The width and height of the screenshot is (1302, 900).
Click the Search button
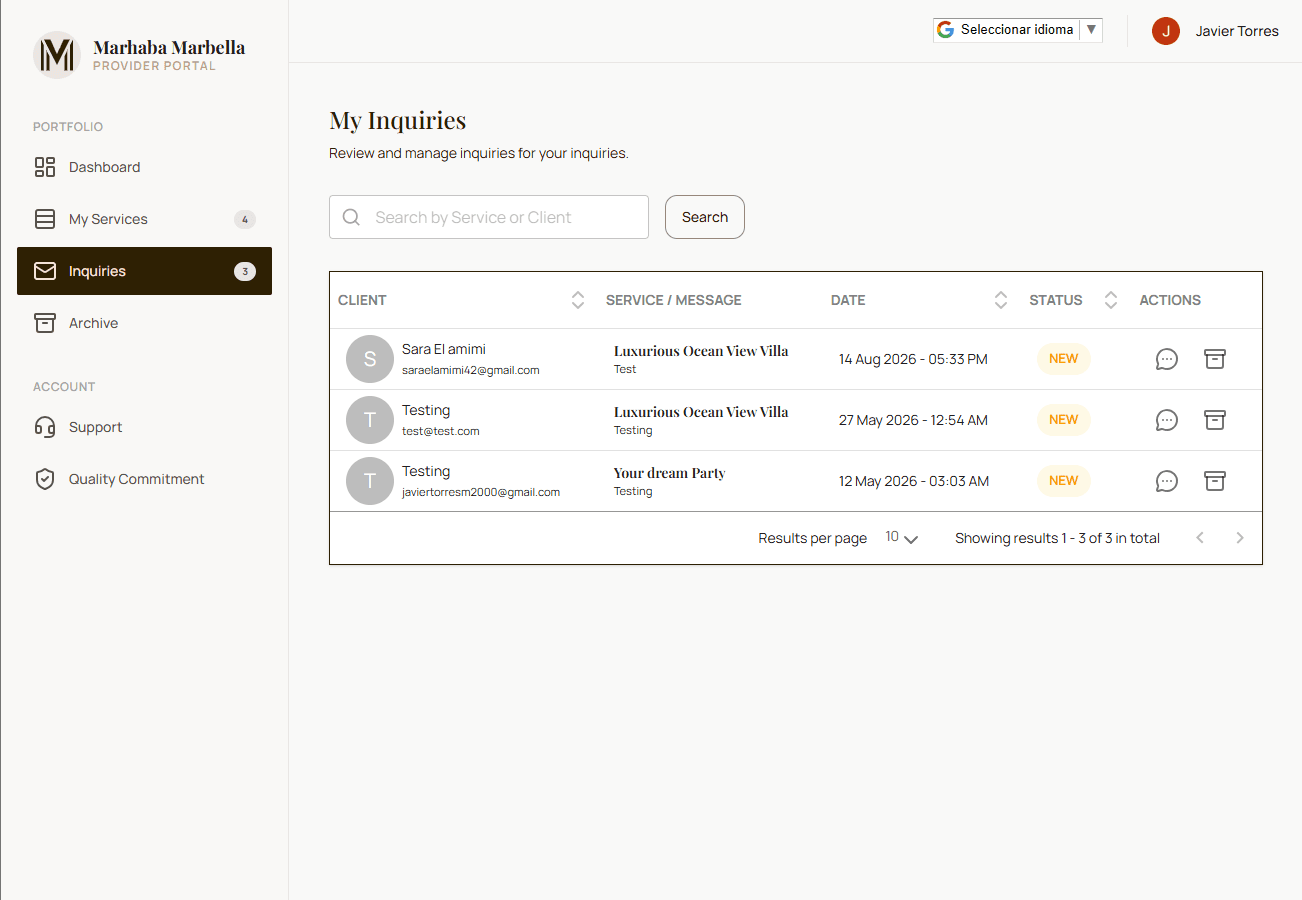(705, 217)
